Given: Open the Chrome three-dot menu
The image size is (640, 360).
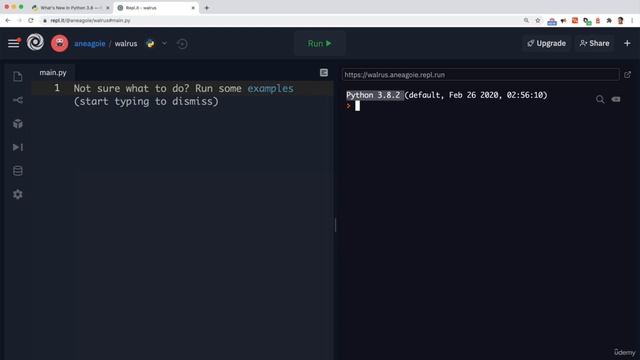Looking at the screenshot, I should 632,20.
